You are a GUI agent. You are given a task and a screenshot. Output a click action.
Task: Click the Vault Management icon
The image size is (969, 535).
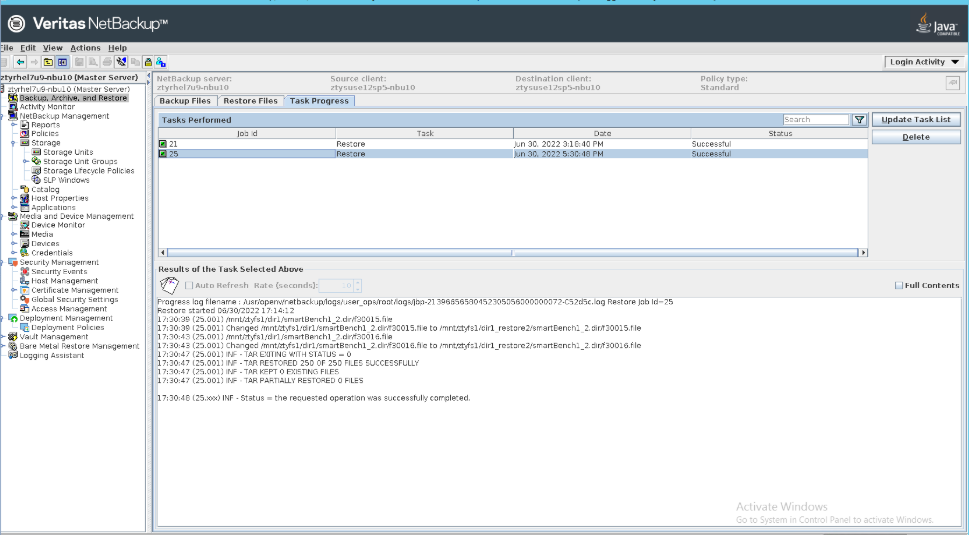[x=13, y=337]
